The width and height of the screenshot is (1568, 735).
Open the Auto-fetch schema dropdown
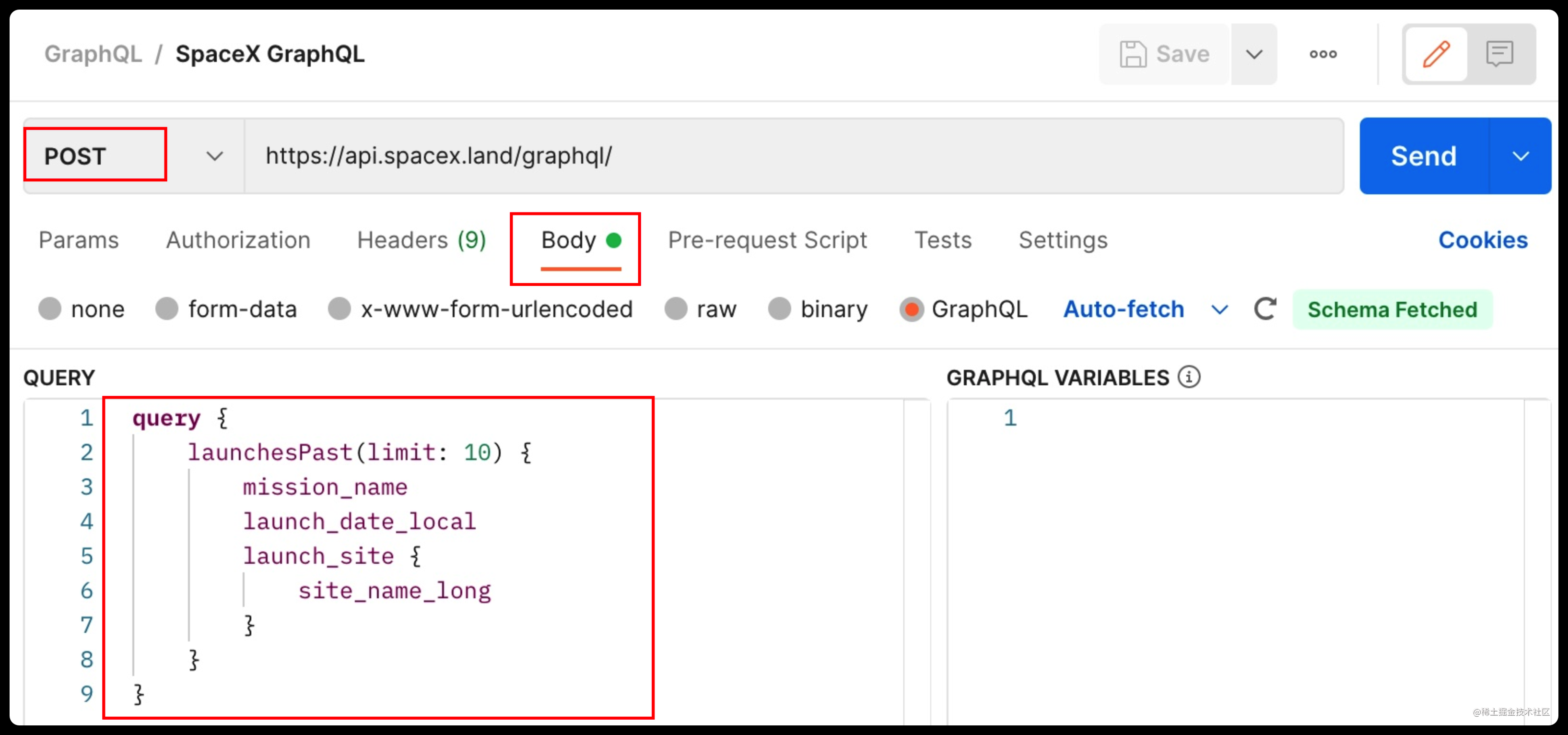click(1219, 309)
